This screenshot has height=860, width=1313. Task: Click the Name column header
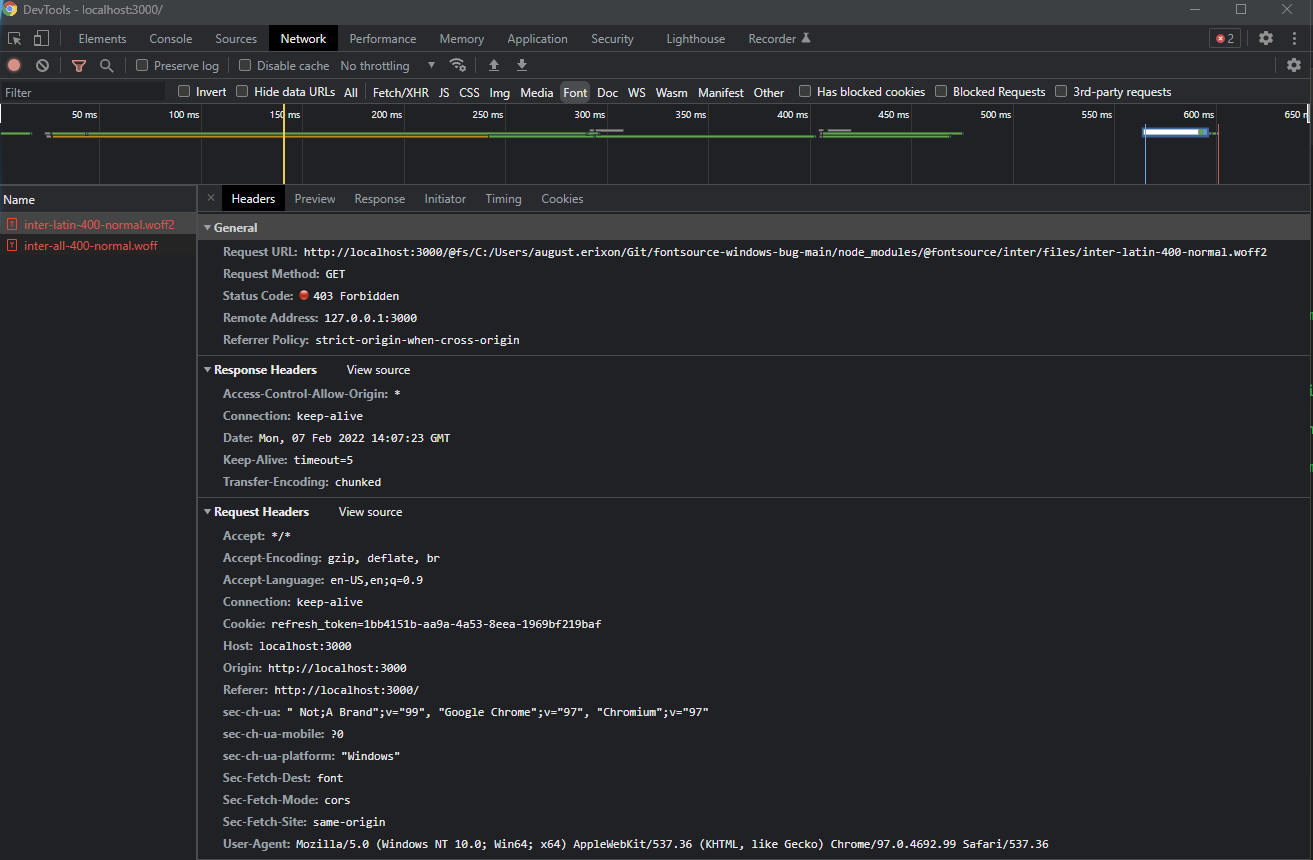point(98,199)
